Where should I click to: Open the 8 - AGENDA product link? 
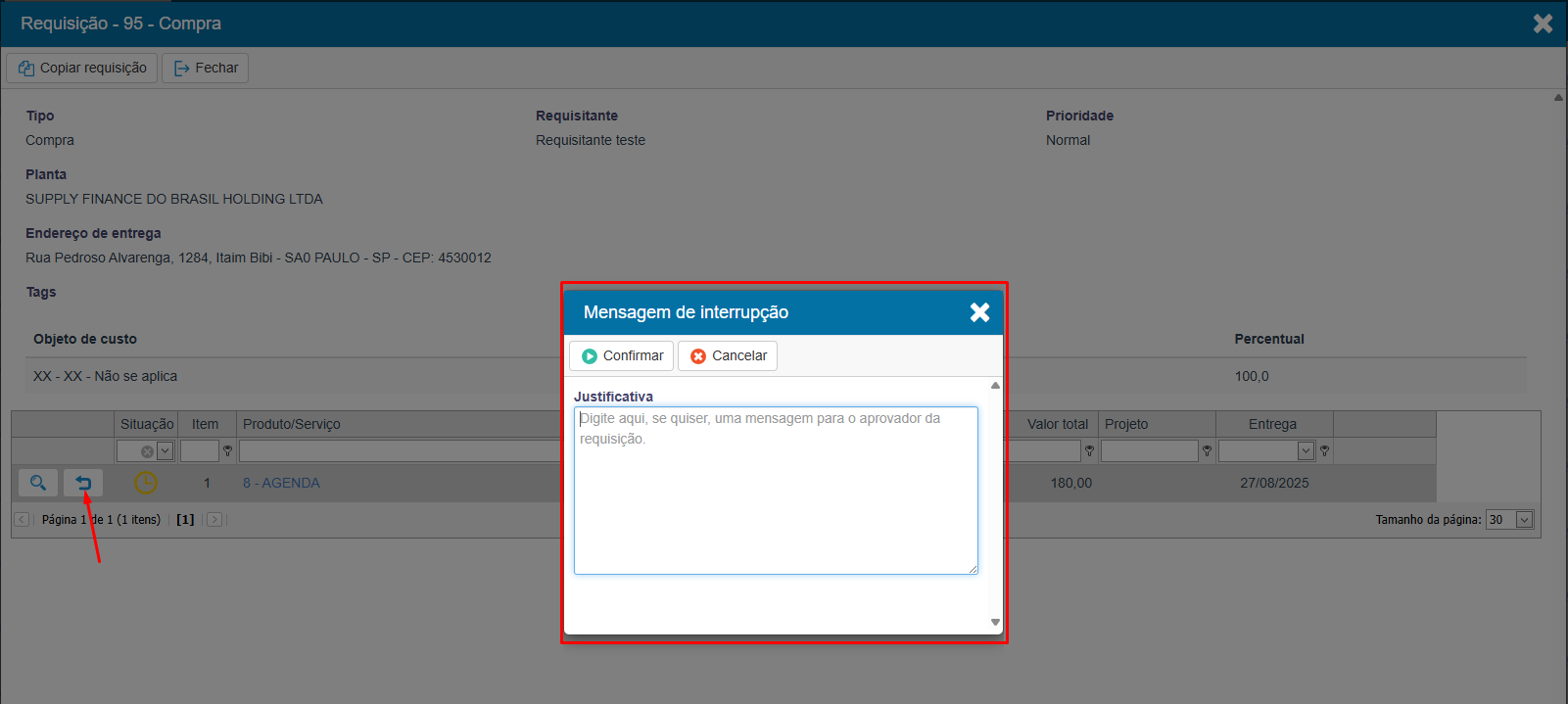click(281, 483)
